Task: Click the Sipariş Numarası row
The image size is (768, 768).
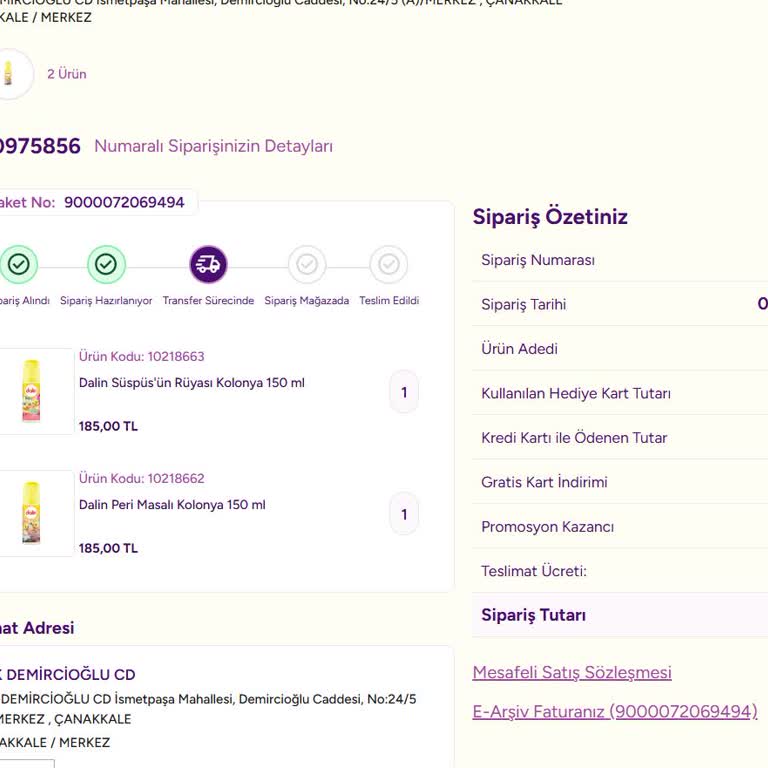Action: (x=620, y=260)
